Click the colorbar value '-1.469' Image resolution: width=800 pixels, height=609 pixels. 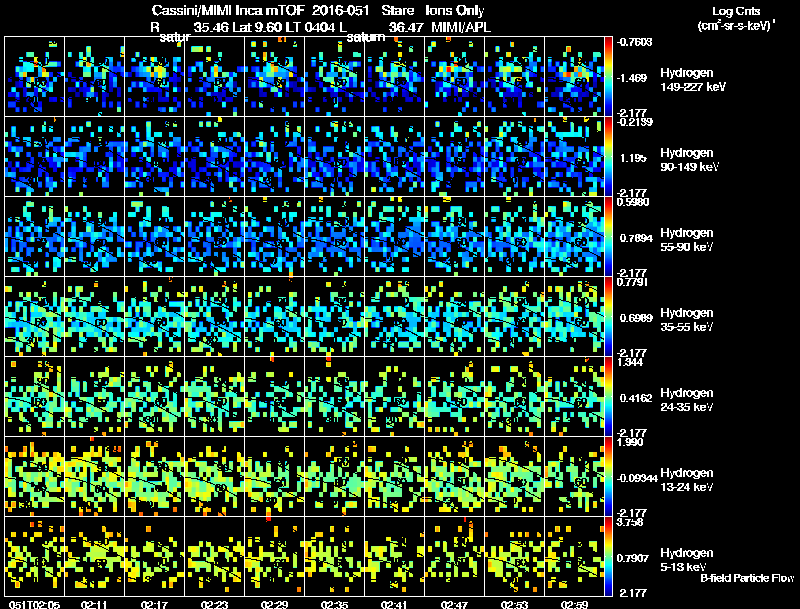point(632,78)
